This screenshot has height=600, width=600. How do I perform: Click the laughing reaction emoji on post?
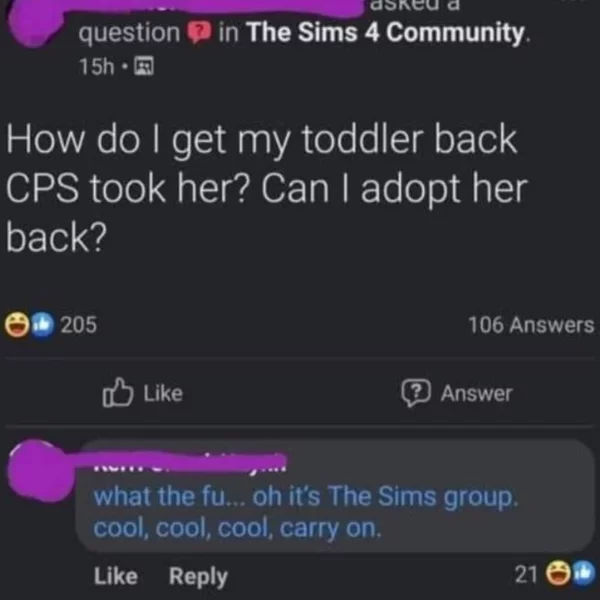pos(17,324)
